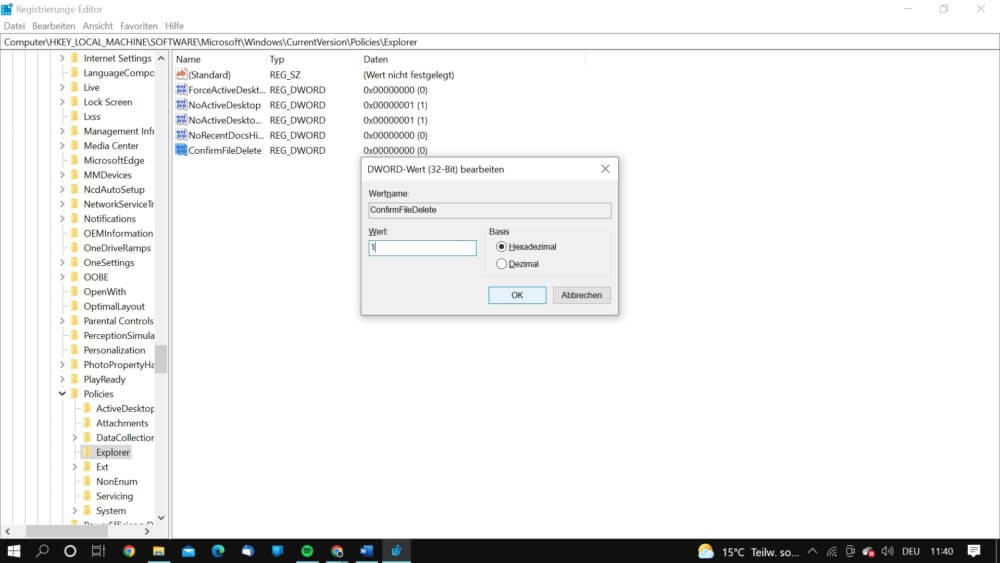Select the Servicing key

(115, 496)
